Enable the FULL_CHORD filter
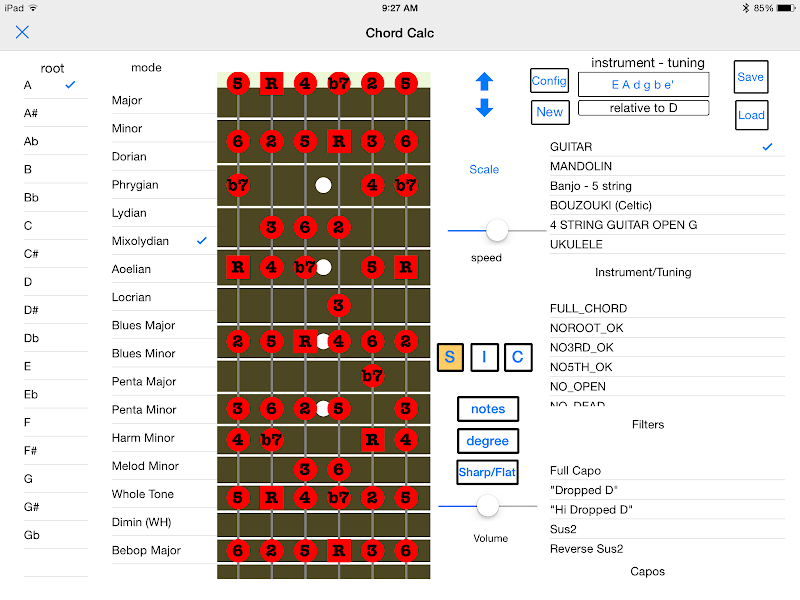Viewport: 800px width, 600px height. [667, 309]
